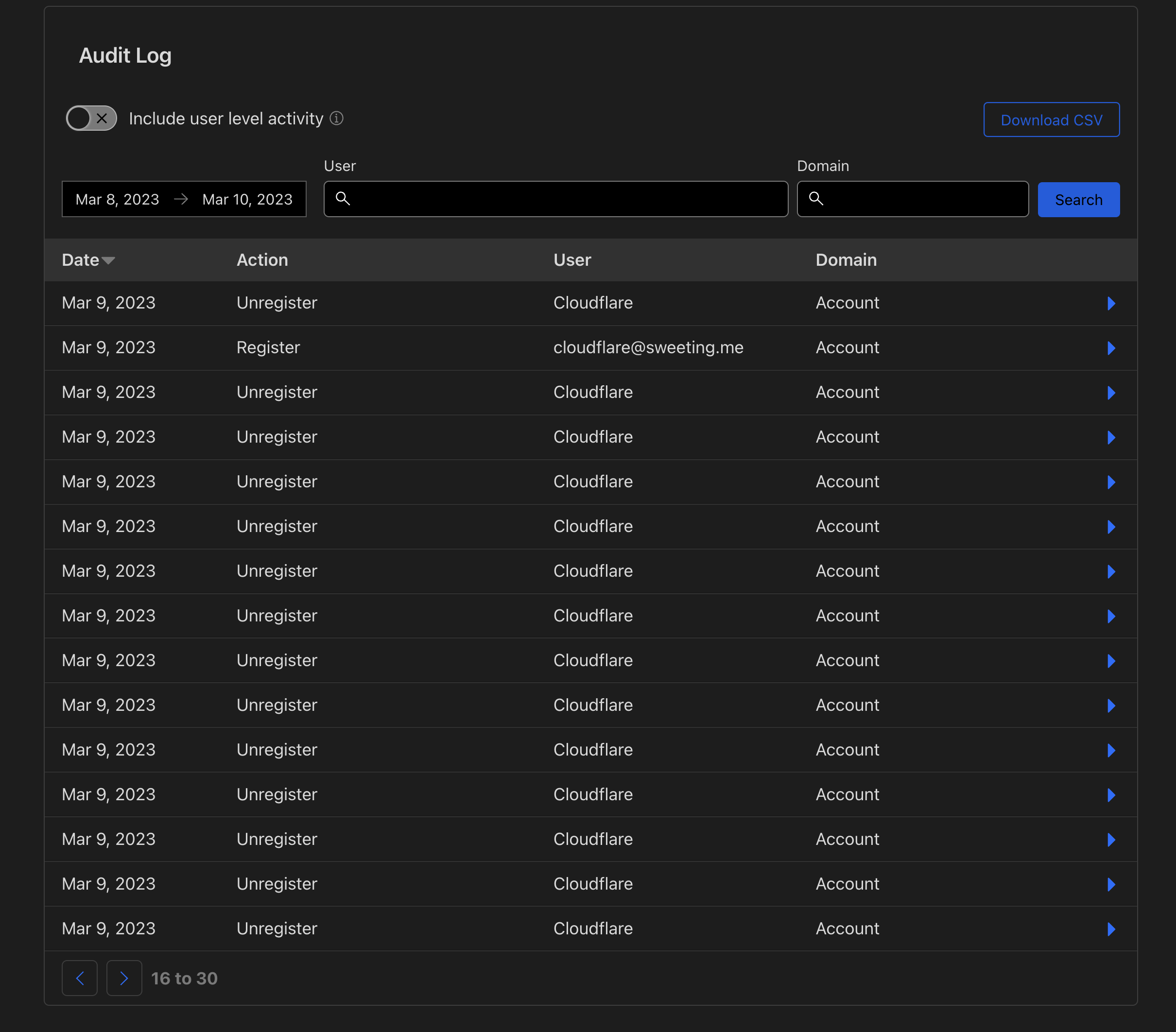Viewport: 1176px width, 1032px height.
Task: Click the Domain column header in table
Action: pyautogui.click(x=846, y=260)
